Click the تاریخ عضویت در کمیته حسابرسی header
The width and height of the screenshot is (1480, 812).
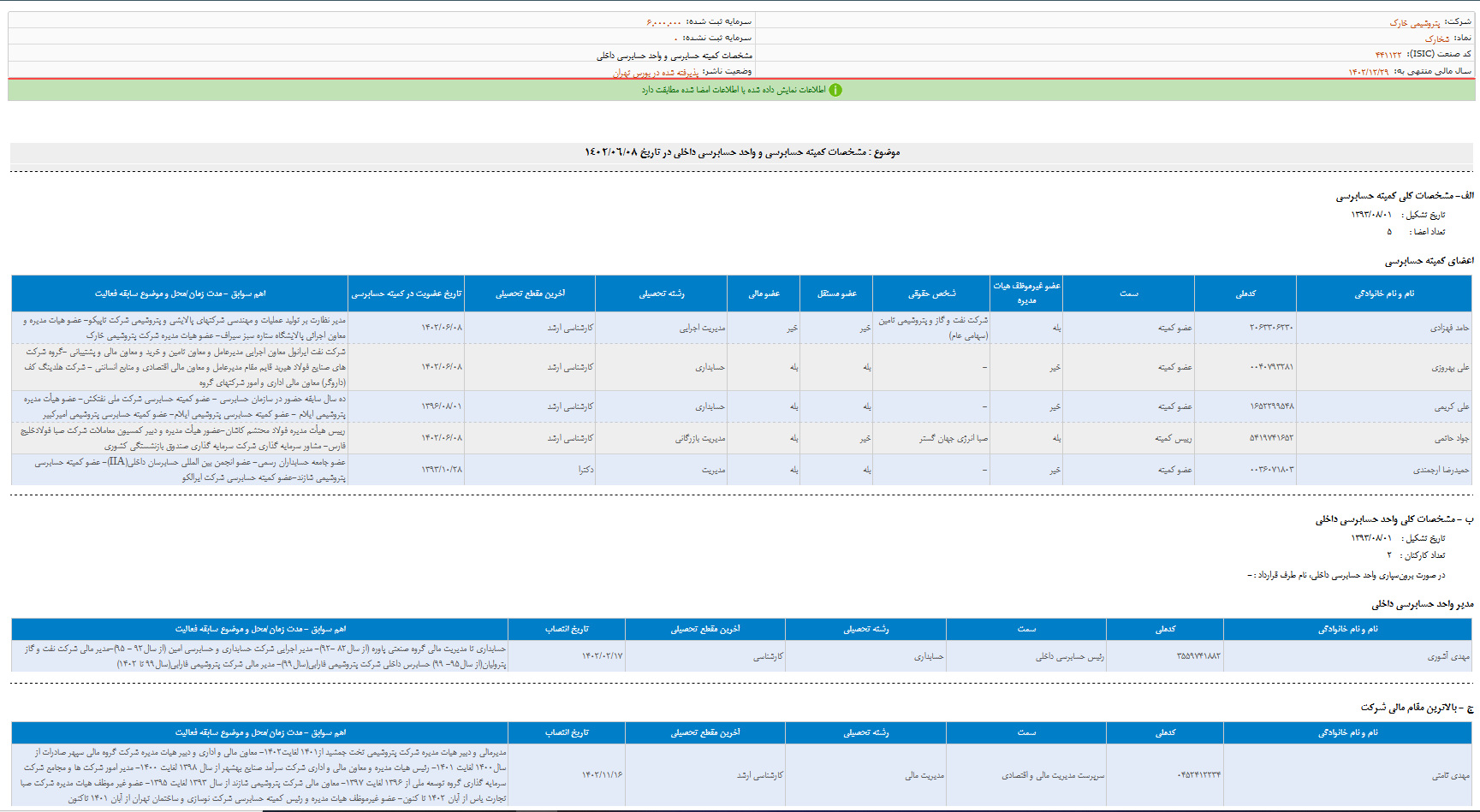(407, 293)
